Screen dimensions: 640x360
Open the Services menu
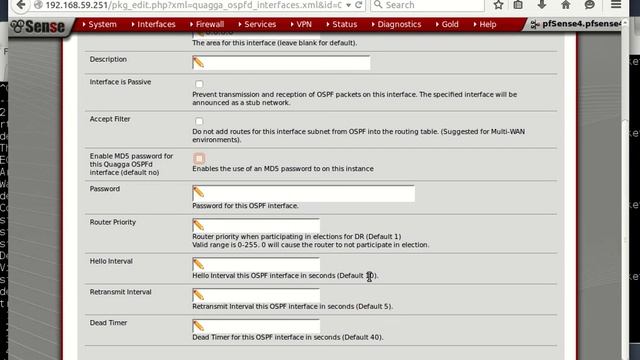[x=257, y=24]
